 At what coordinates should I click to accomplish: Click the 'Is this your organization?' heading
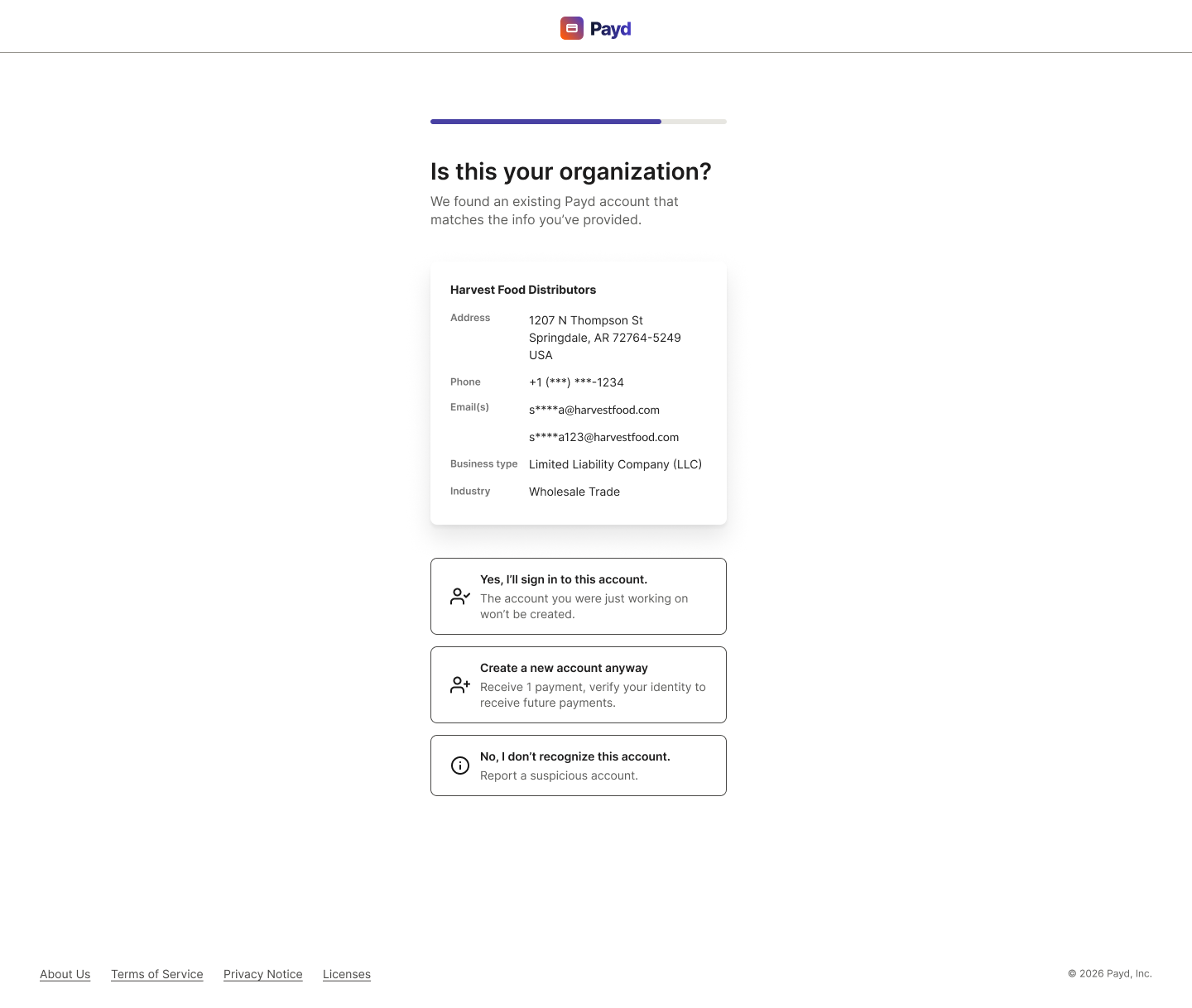[571, 171]
